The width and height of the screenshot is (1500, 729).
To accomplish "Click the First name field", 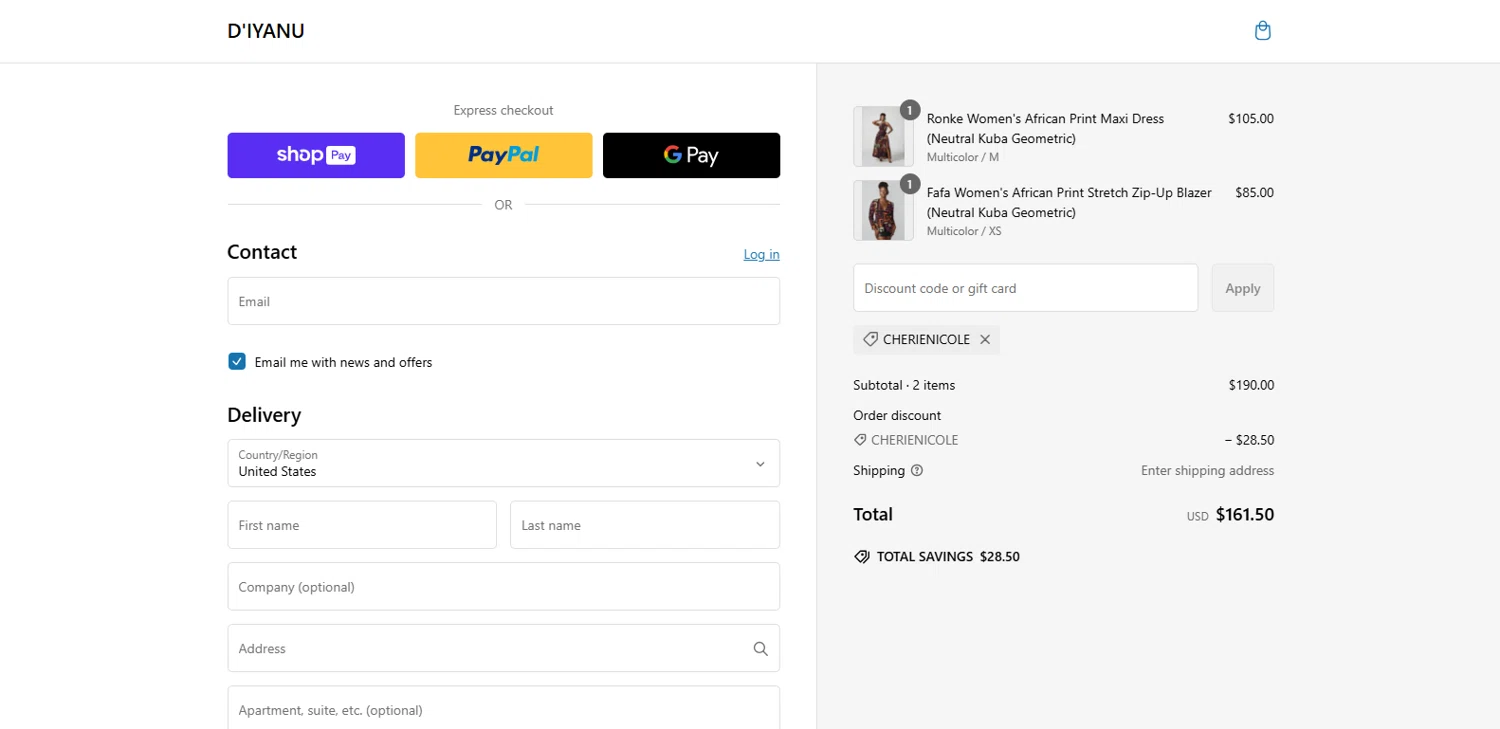I will click(x=362, y=525).
